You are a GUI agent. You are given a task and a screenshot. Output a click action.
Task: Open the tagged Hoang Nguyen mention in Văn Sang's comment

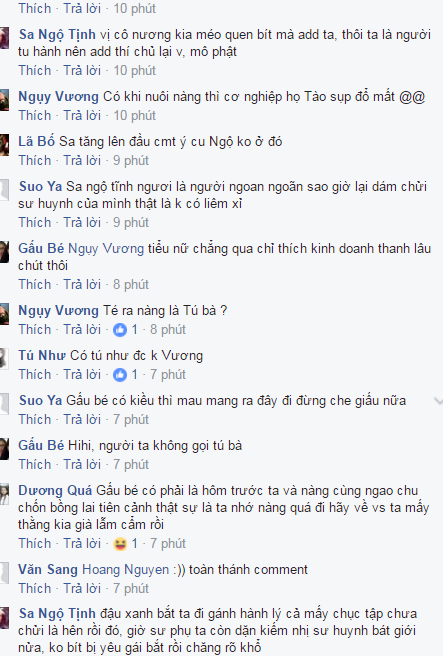[x=125, y=570]
